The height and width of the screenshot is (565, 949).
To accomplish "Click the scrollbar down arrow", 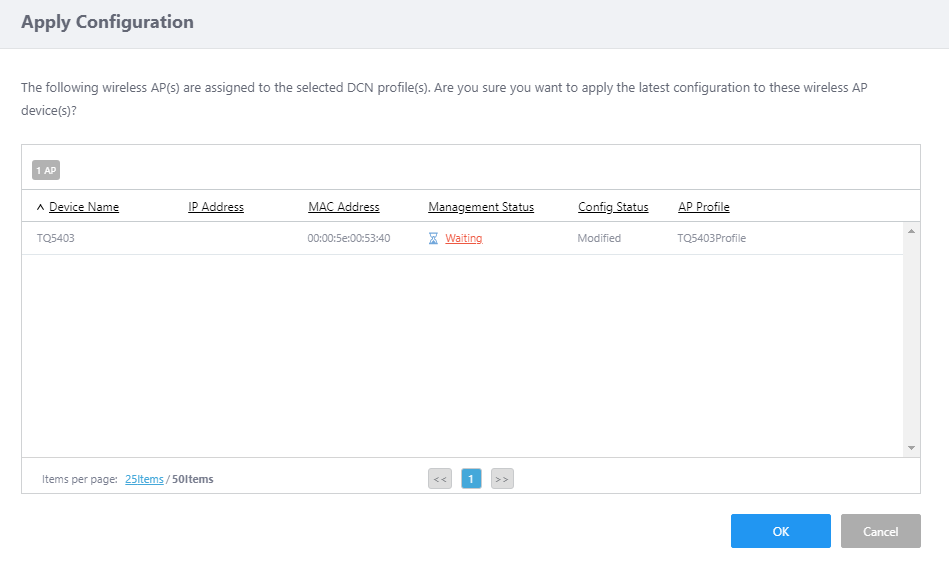I will point(911,448).
